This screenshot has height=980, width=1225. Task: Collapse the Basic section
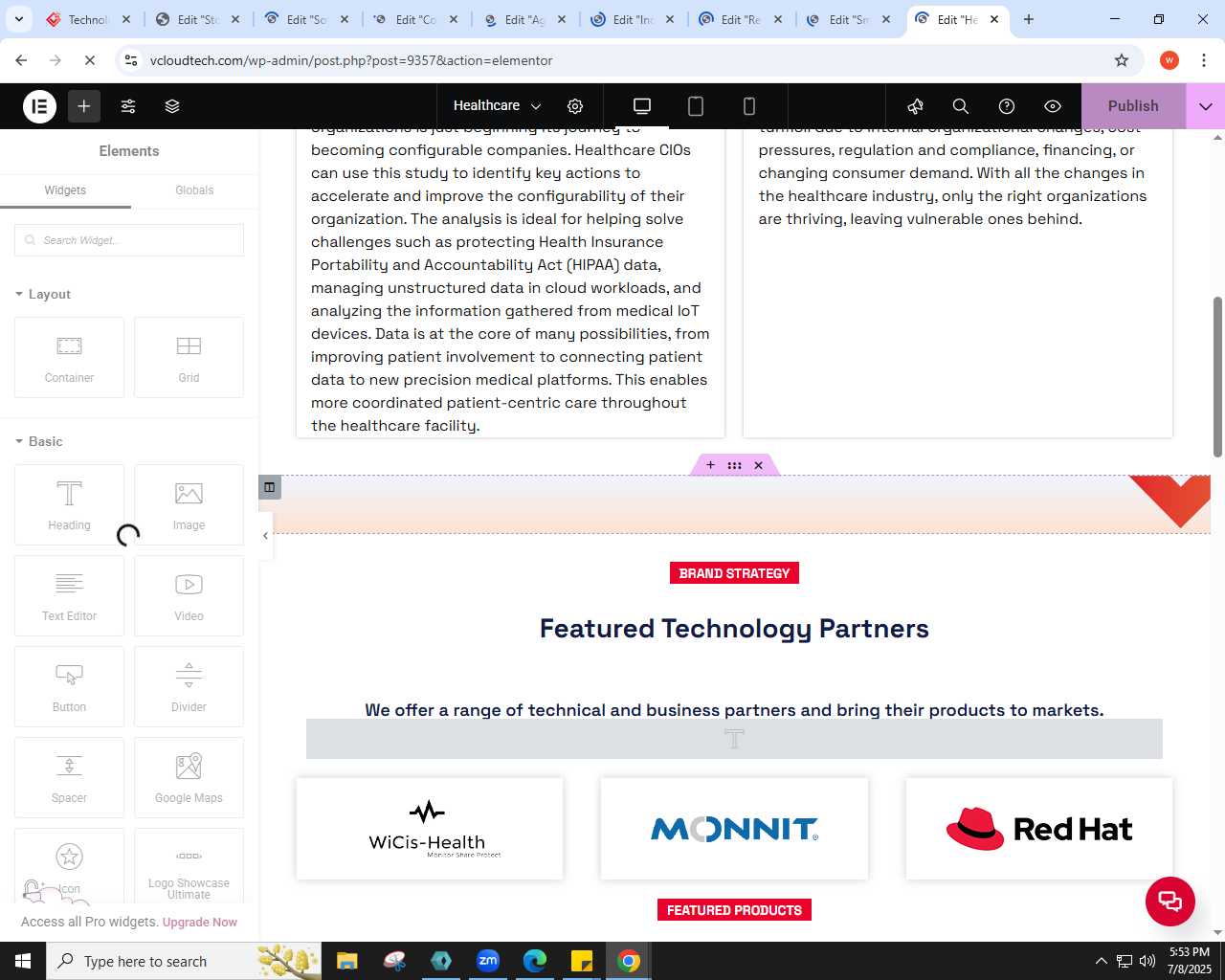[39, 441]
